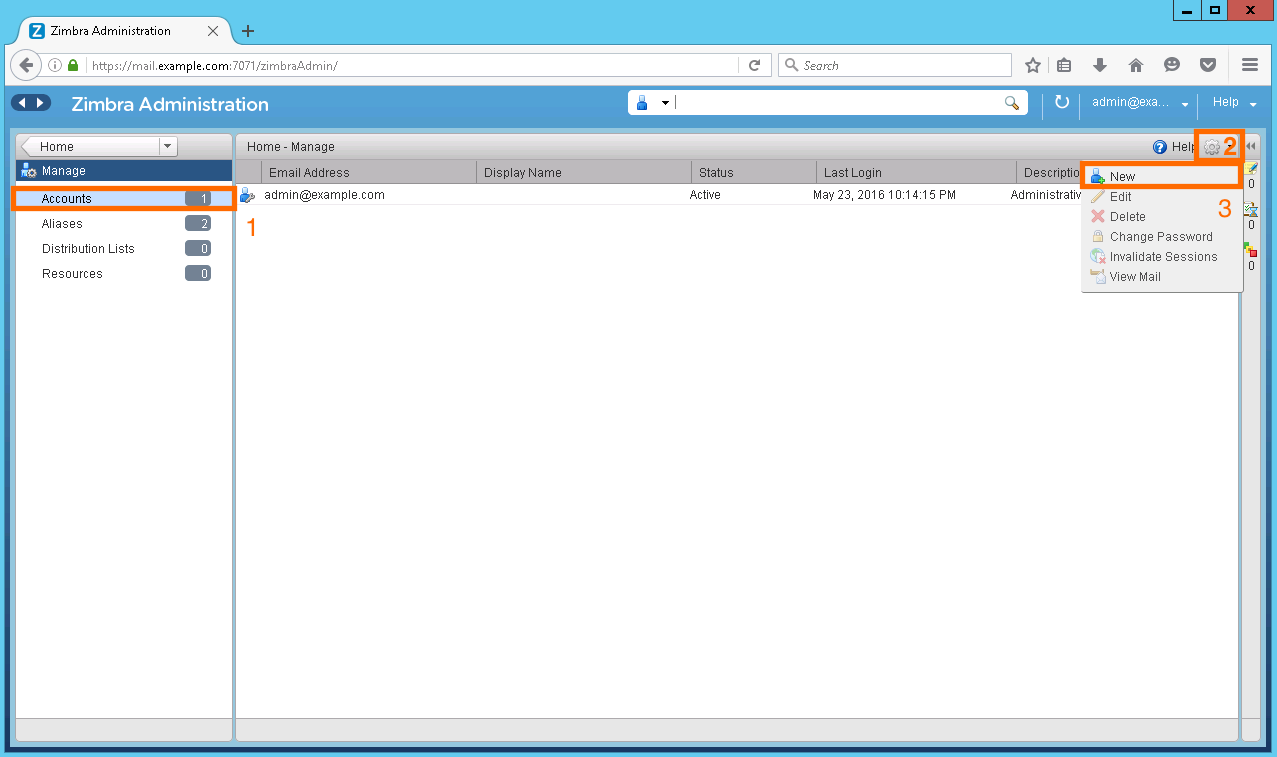The height and width of the screenshot is (757, 1277).
Task: Navigate forward with Zimbra history right arrow
Action: click(40, 103)
